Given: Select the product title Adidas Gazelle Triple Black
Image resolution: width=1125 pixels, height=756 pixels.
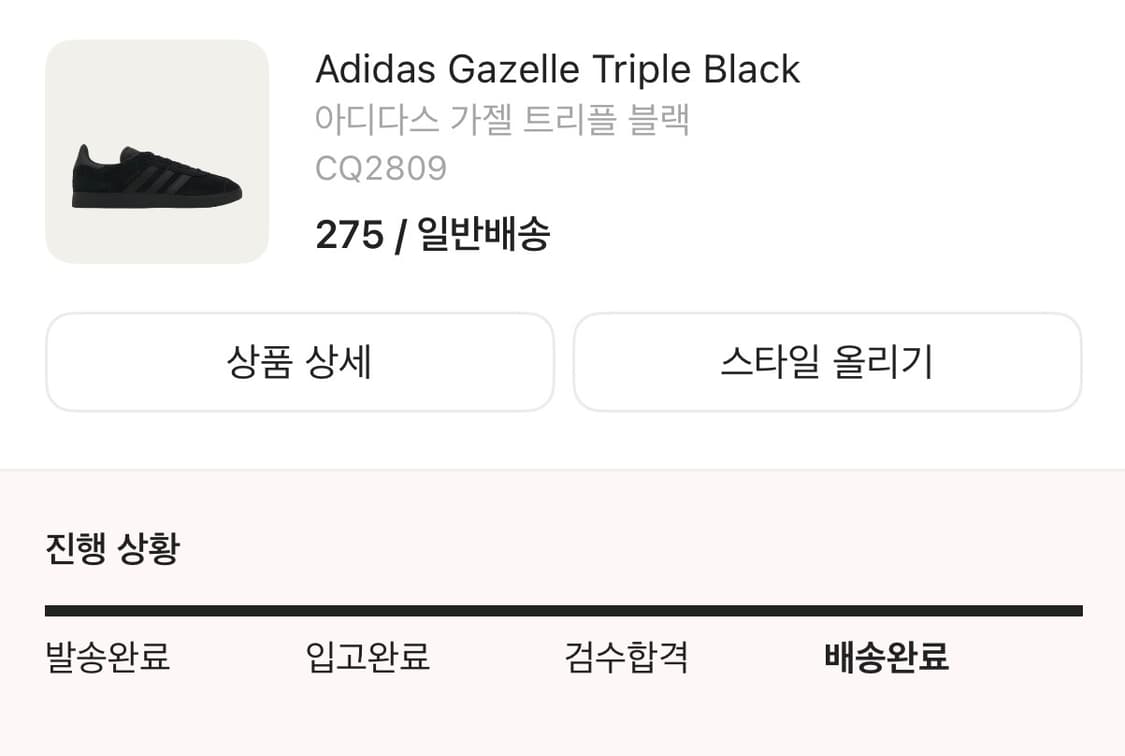Looking at the screenshot, I should pos(557,69).
